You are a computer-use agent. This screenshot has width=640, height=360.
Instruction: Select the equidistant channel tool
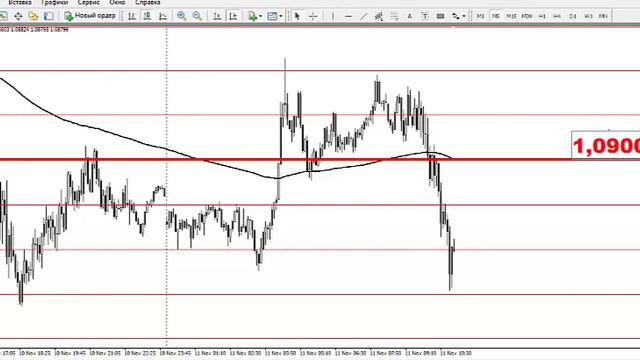379,16
